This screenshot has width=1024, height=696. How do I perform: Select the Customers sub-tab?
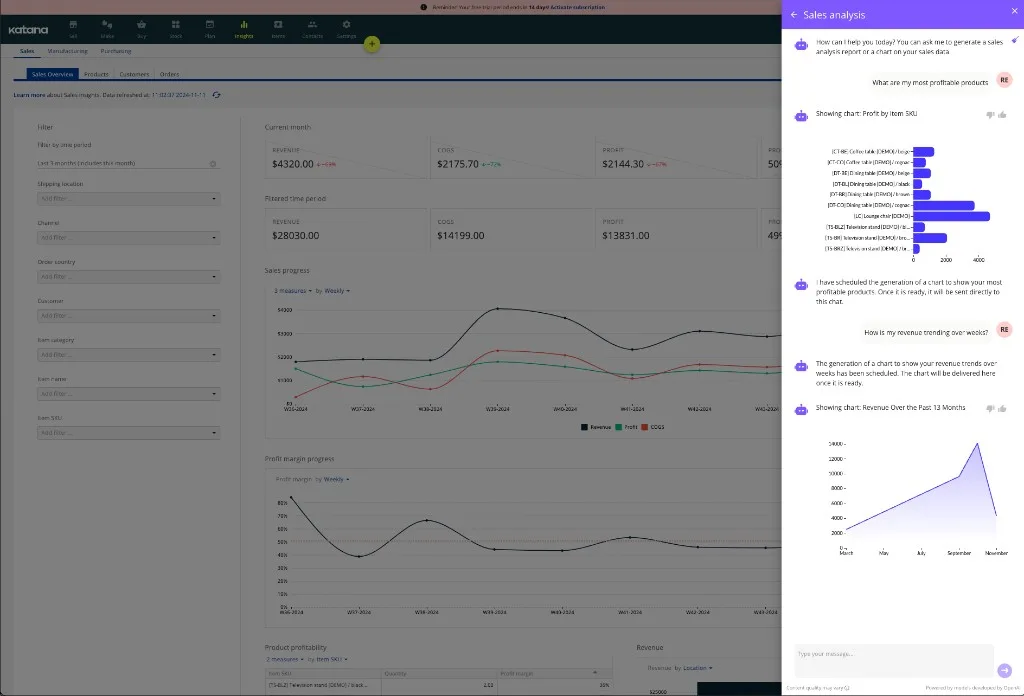pyautogui.click(x=134, y=74)
